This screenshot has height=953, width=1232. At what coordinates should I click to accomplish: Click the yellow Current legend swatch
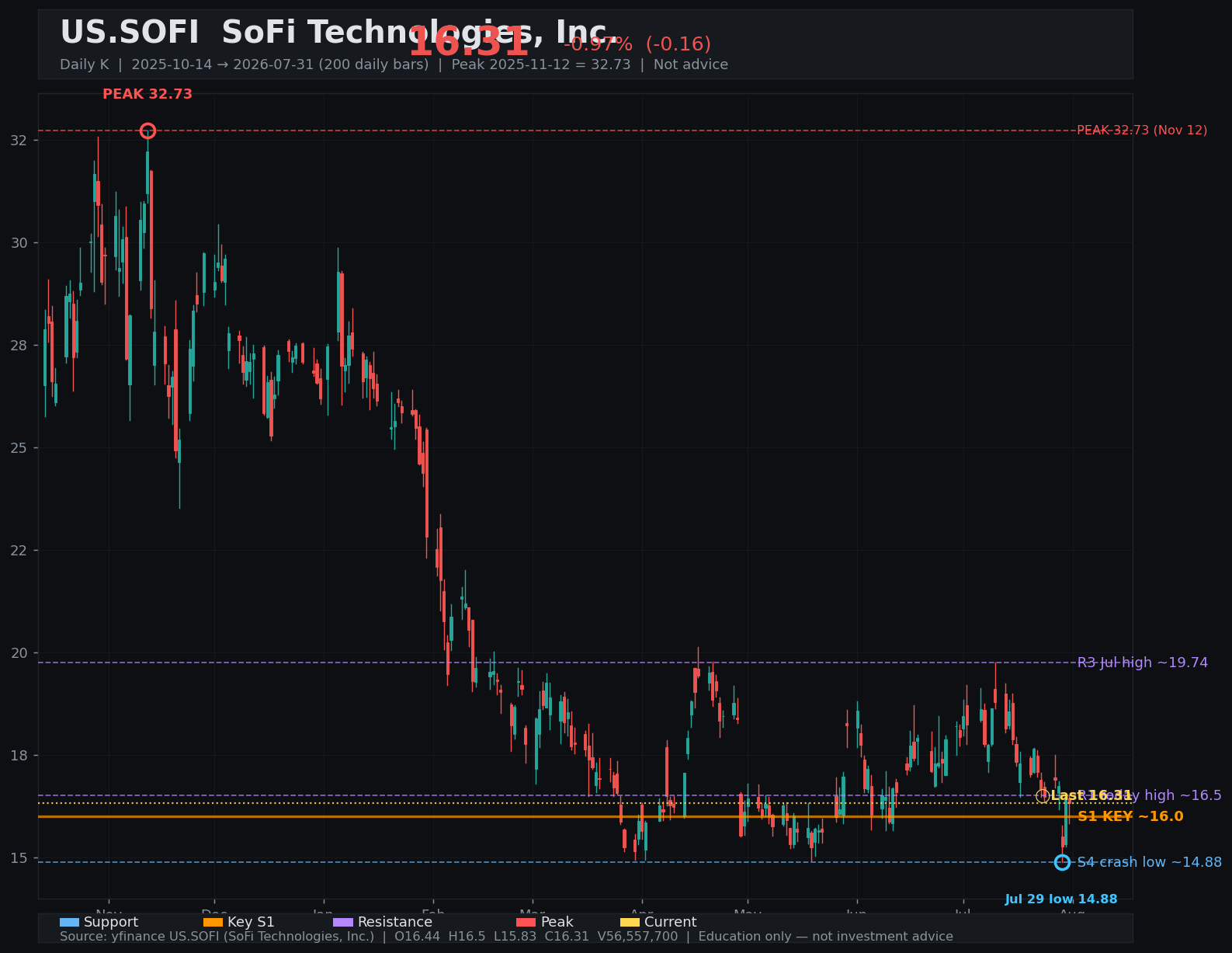click(x=630, y=922)
